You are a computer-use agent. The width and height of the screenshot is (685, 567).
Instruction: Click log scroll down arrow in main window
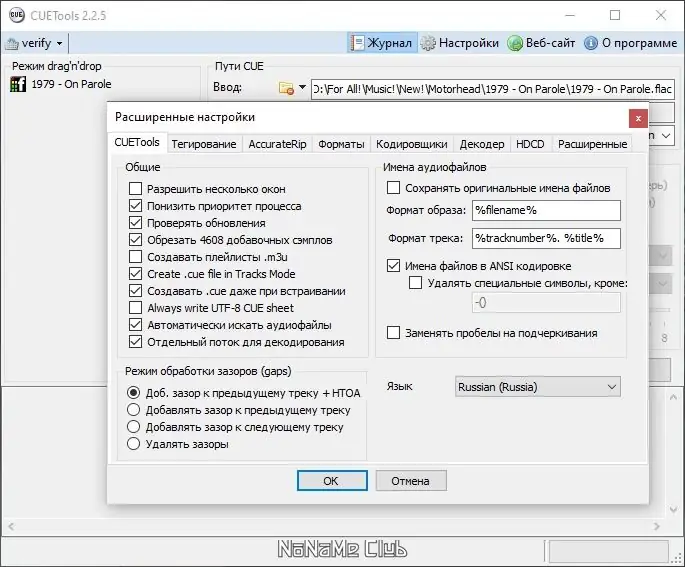tap(673, 509)
